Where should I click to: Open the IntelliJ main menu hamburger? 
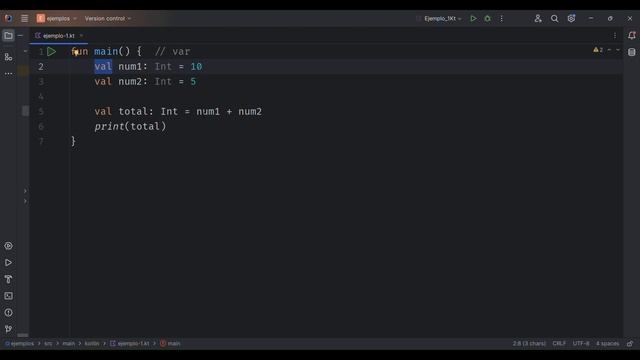24,18
